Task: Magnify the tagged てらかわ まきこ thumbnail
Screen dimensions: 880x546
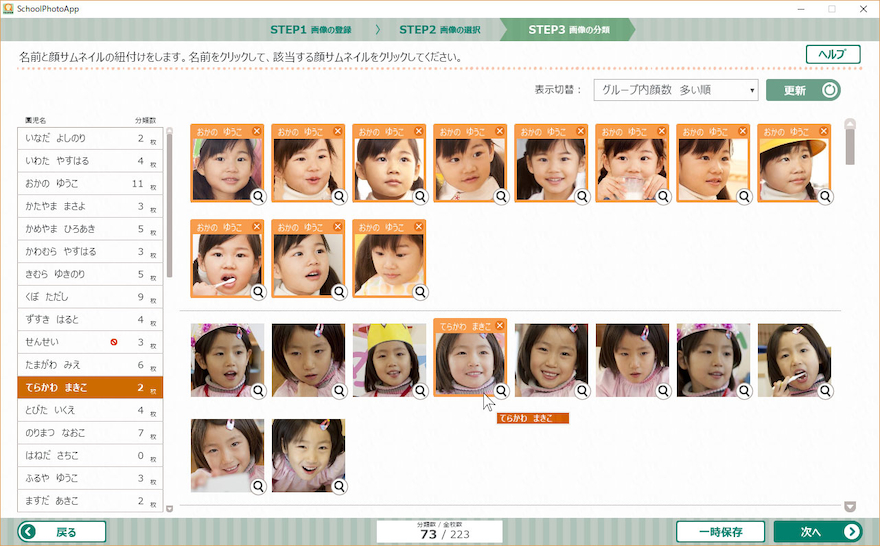Action: pyautogui.click(x=501, y=391)
